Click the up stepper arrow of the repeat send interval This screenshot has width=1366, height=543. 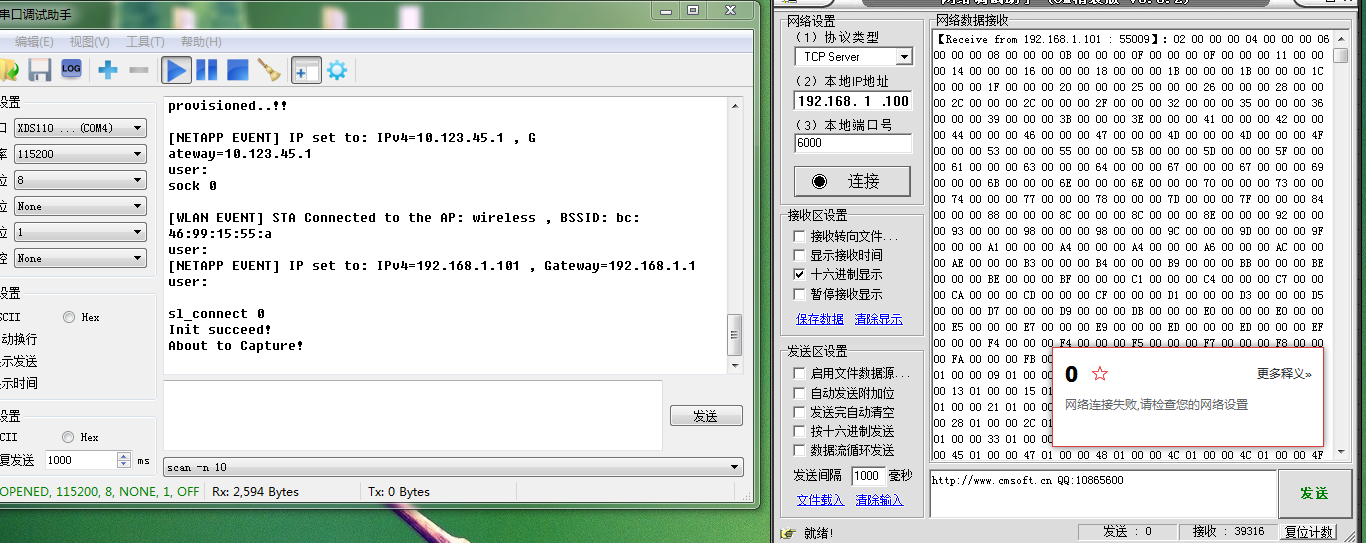124,456
